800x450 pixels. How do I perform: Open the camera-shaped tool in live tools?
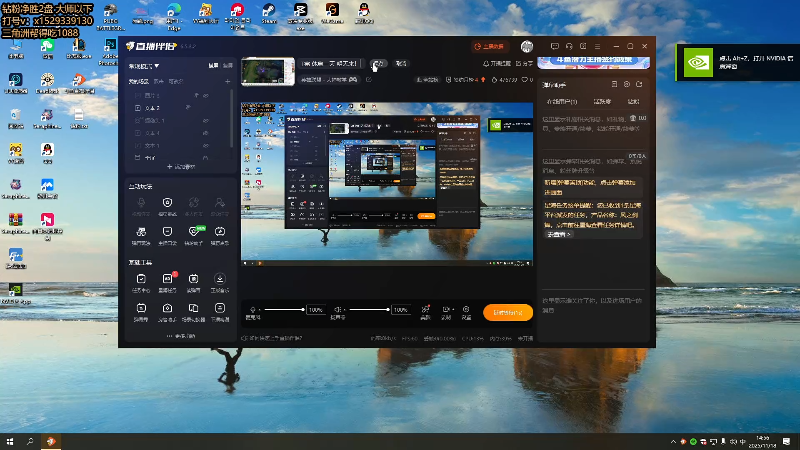(167, 308)
